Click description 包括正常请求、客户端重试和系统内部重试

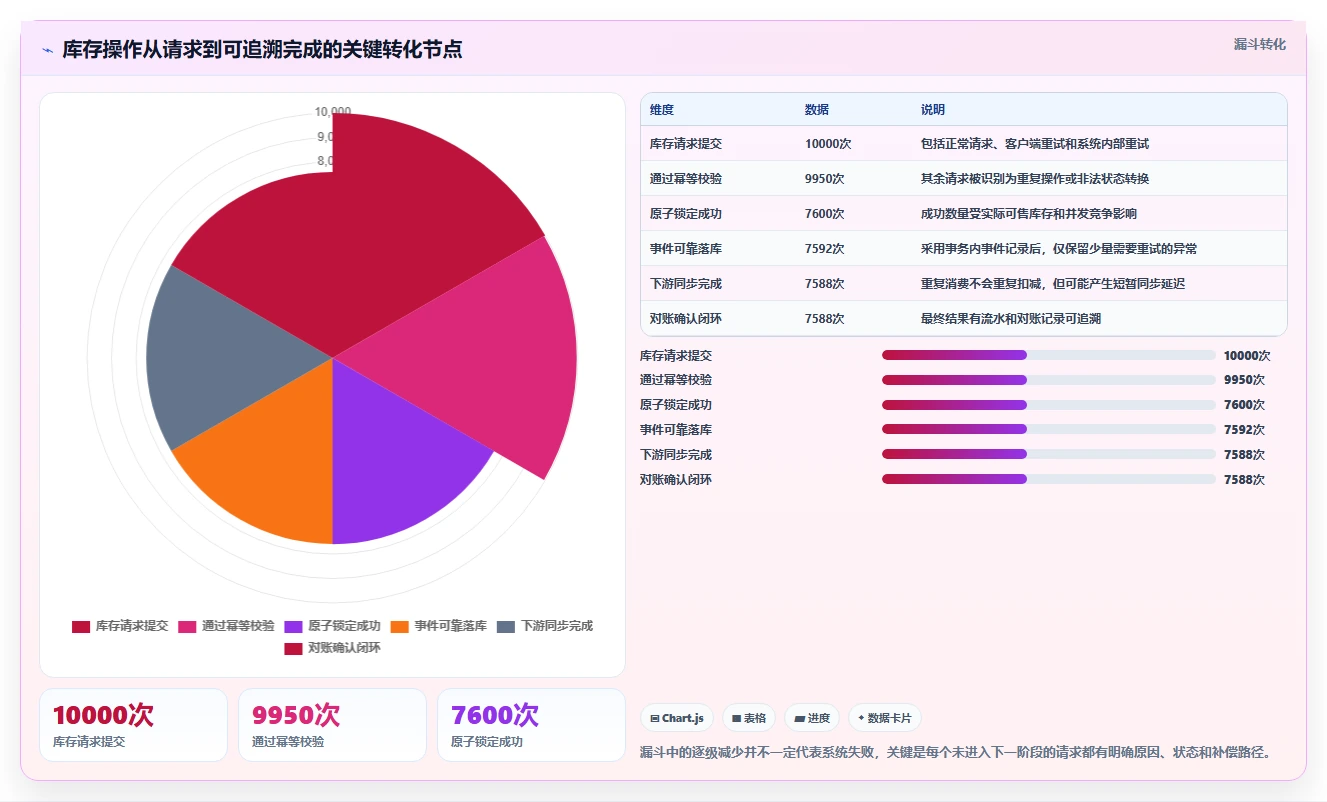[1035, 144]
